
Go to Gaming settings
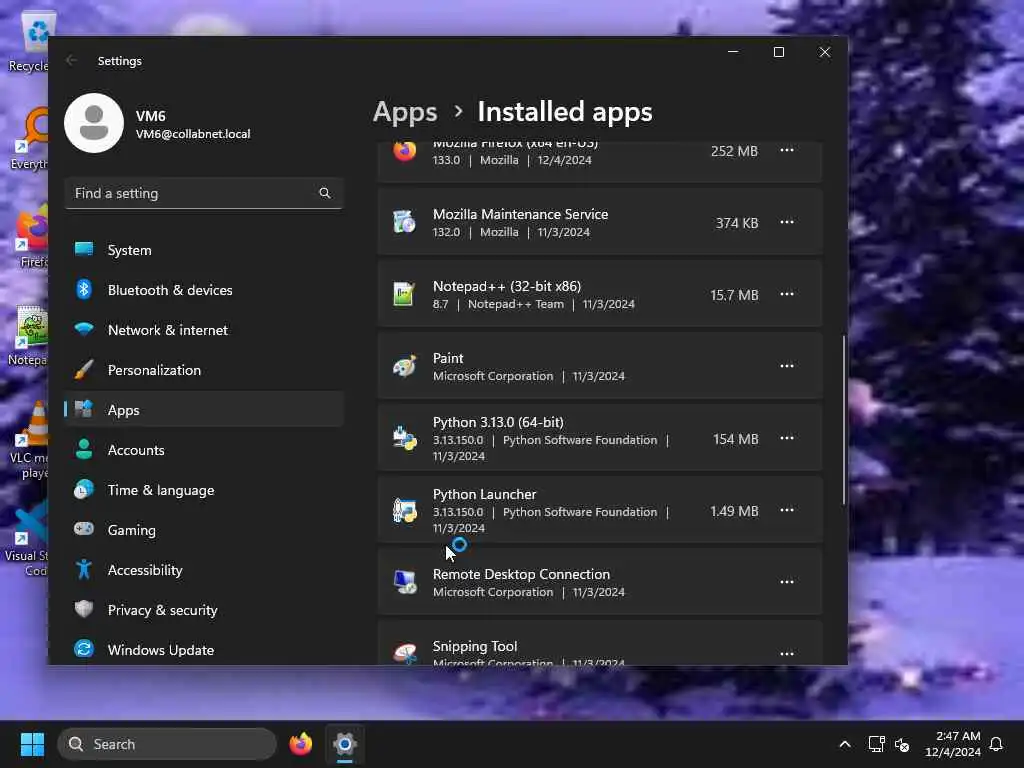[x=204, y=530]
